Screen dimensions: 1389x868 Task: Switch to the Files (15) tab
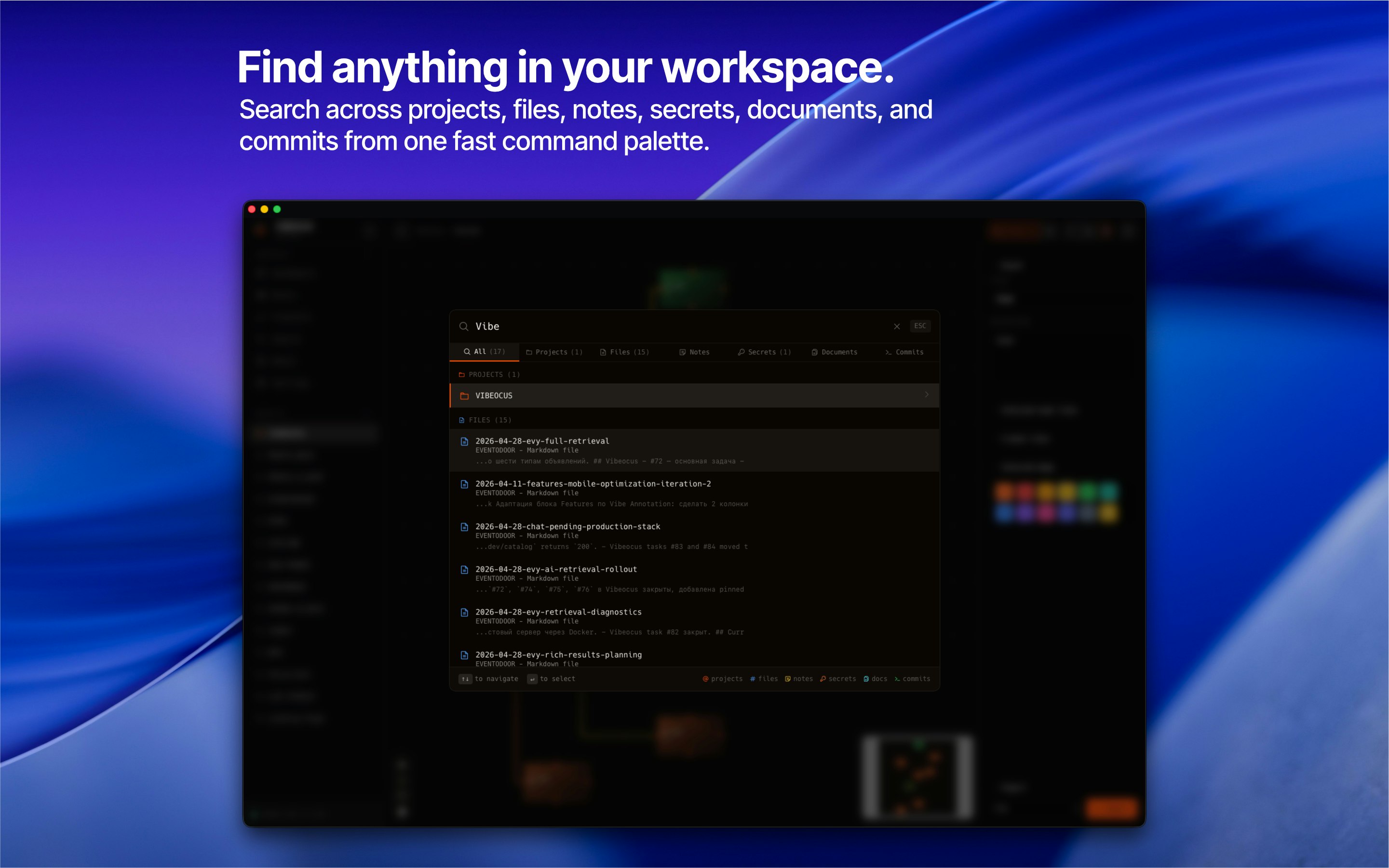point(624,352)
